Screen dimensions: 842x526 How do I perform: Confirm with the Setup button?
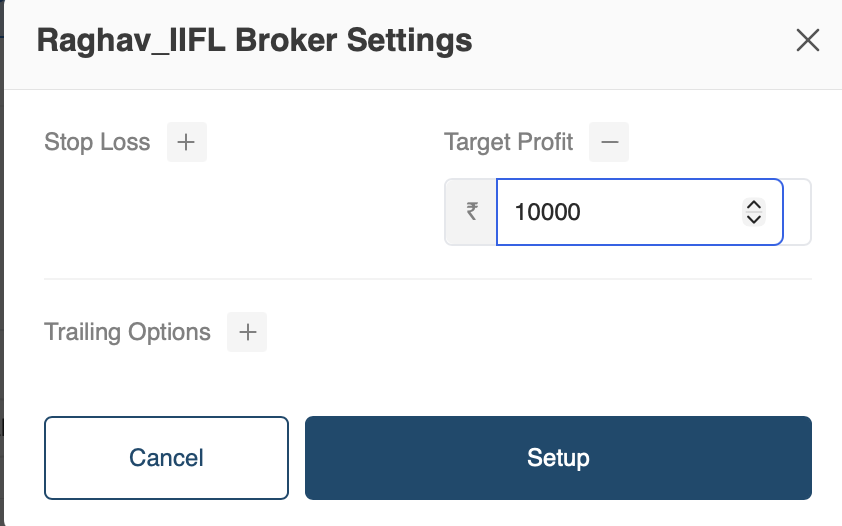tap(558, 458)
